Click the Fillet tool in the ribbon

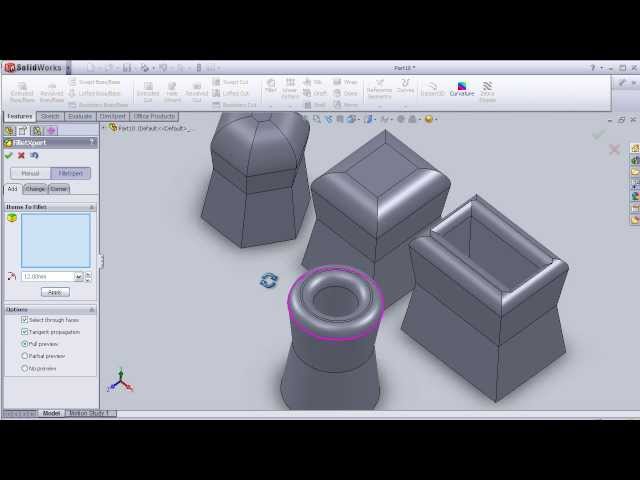pos(270,87)
